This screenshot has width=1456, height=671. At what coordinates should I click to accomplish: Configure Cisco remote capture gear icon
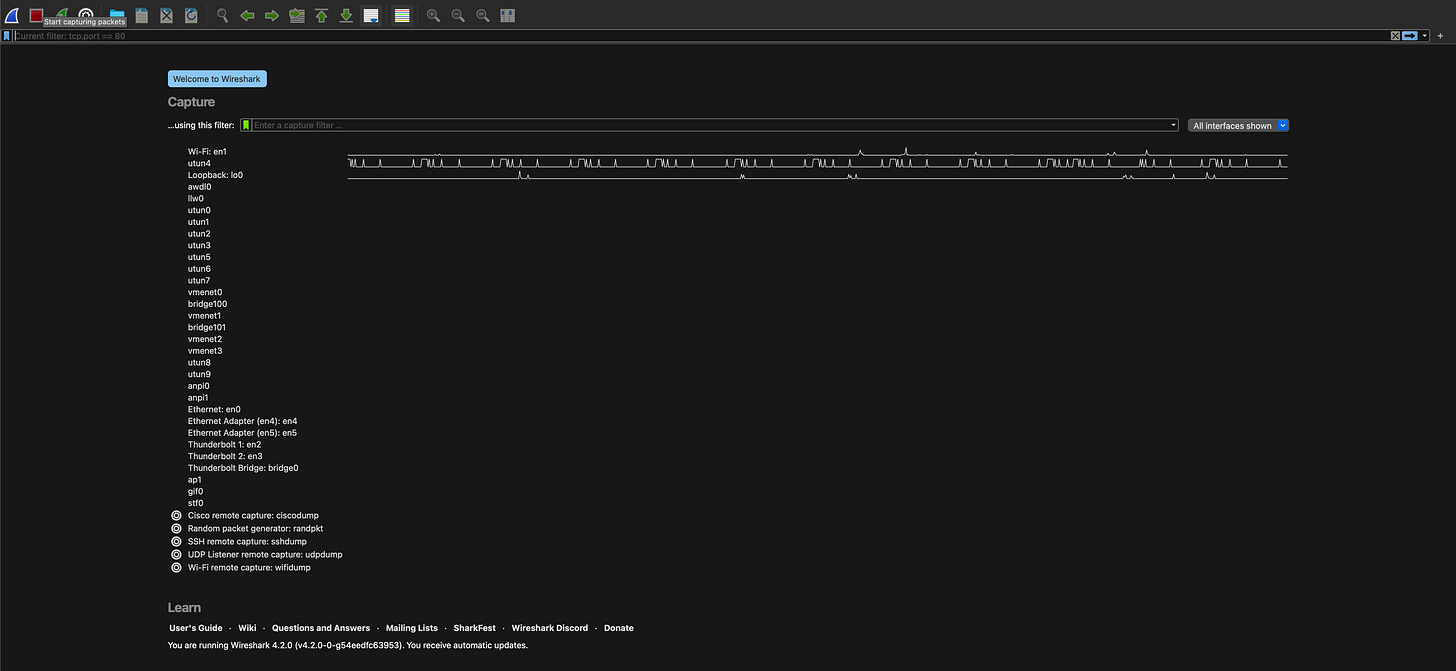coord(176,516)
